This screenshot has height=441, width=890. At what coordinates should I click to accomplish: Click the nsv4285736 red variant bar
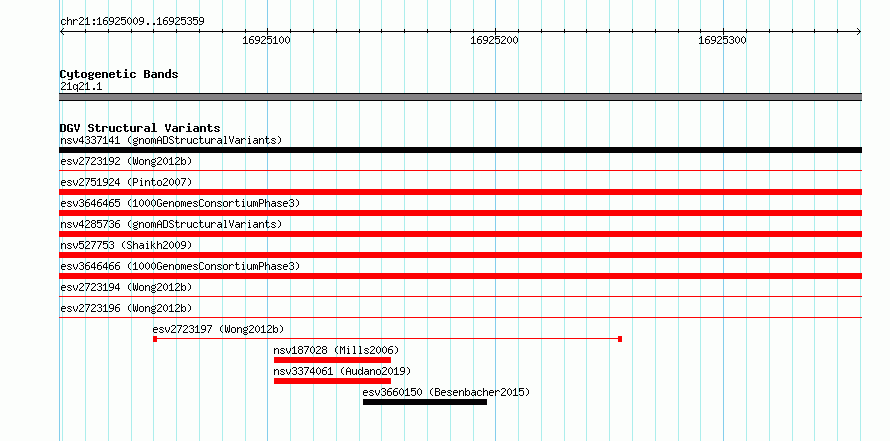(460, 234)
